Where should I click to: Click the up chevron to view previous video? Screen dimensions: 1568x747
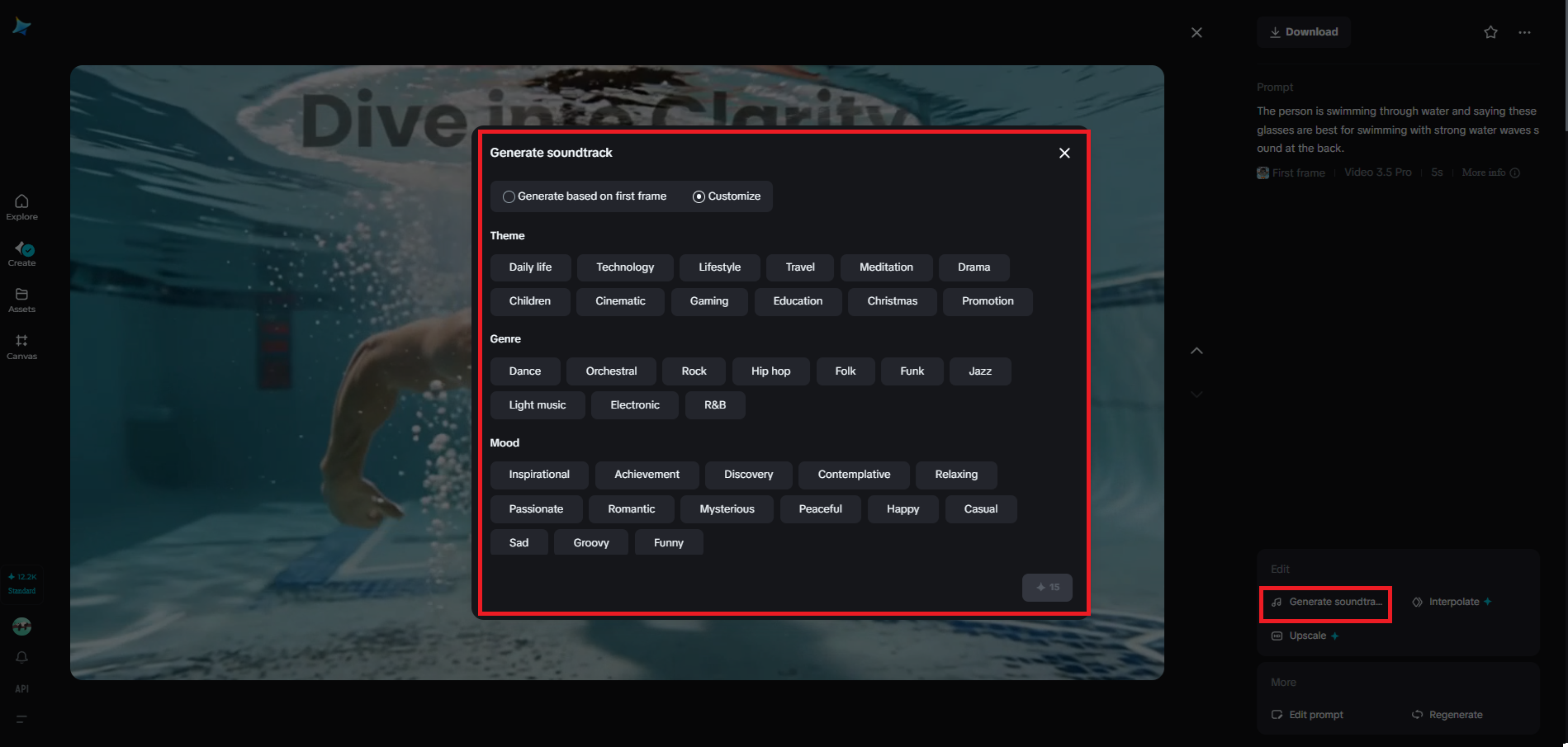click(1196, 350)
